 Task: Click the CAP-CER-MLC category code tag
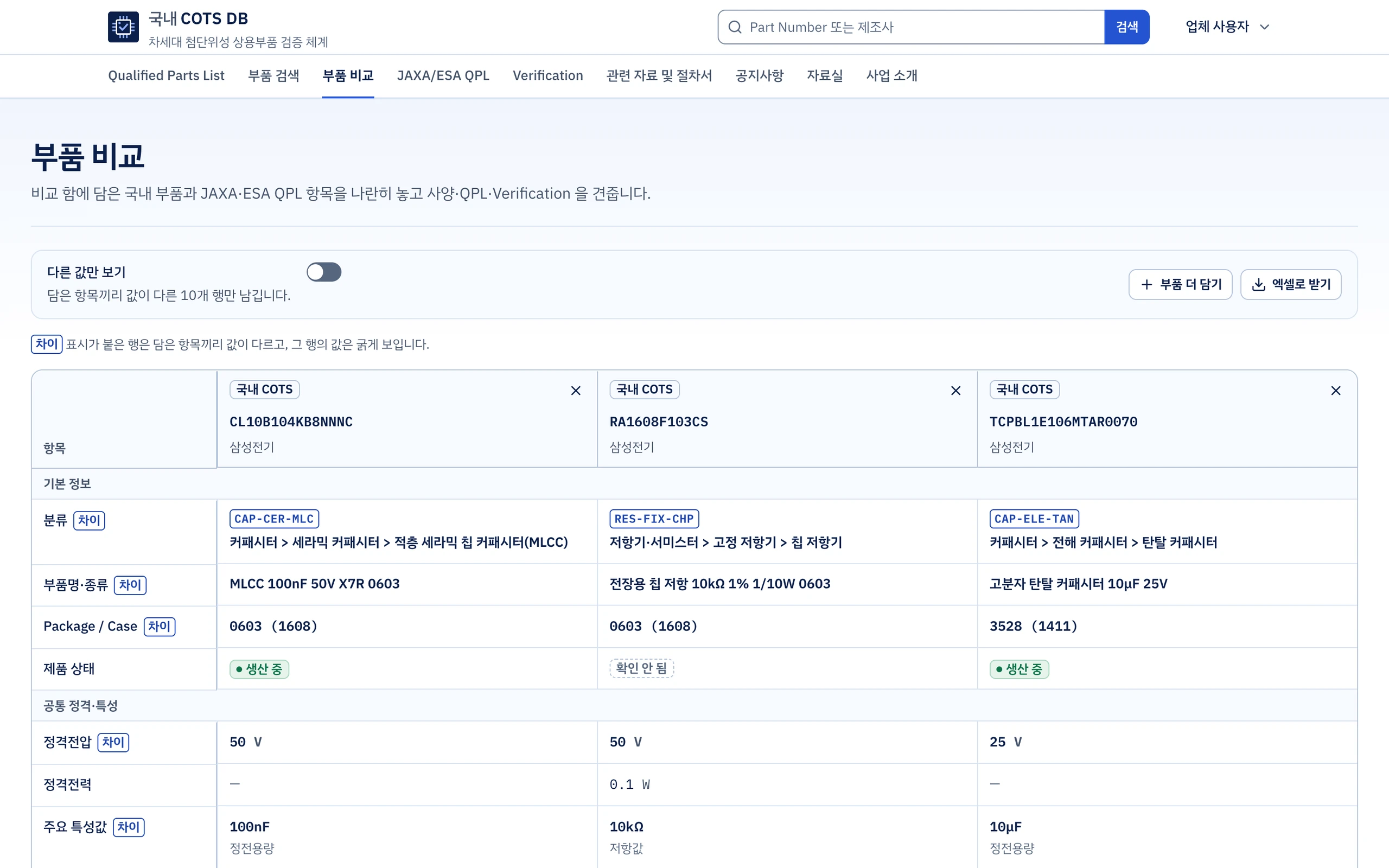pyautogui.click(x=274, y=519)
